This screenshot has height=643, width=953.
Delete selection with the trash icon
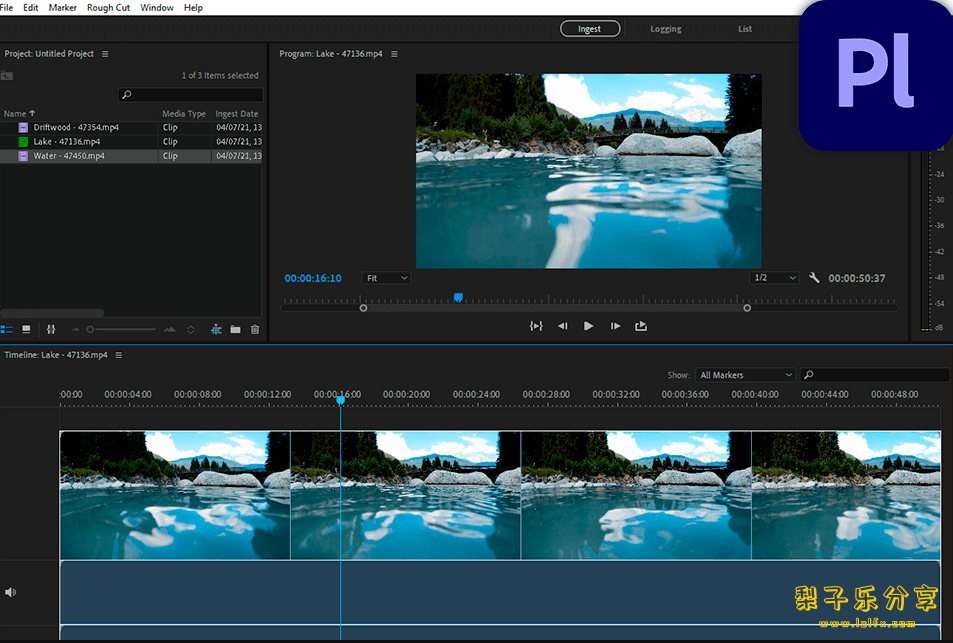click(255, 329)
